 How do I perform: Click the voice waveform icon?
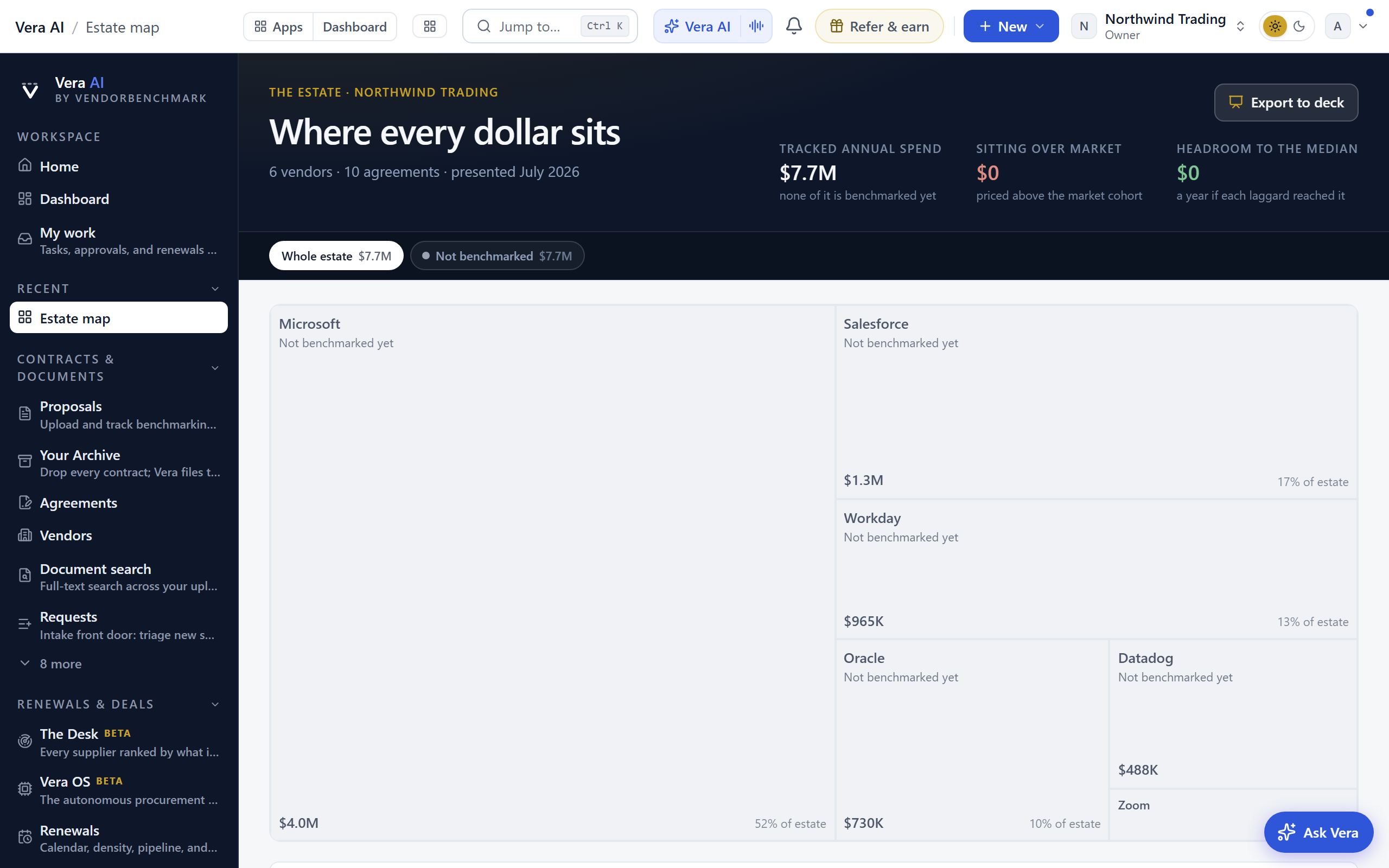tap(756, 26)
